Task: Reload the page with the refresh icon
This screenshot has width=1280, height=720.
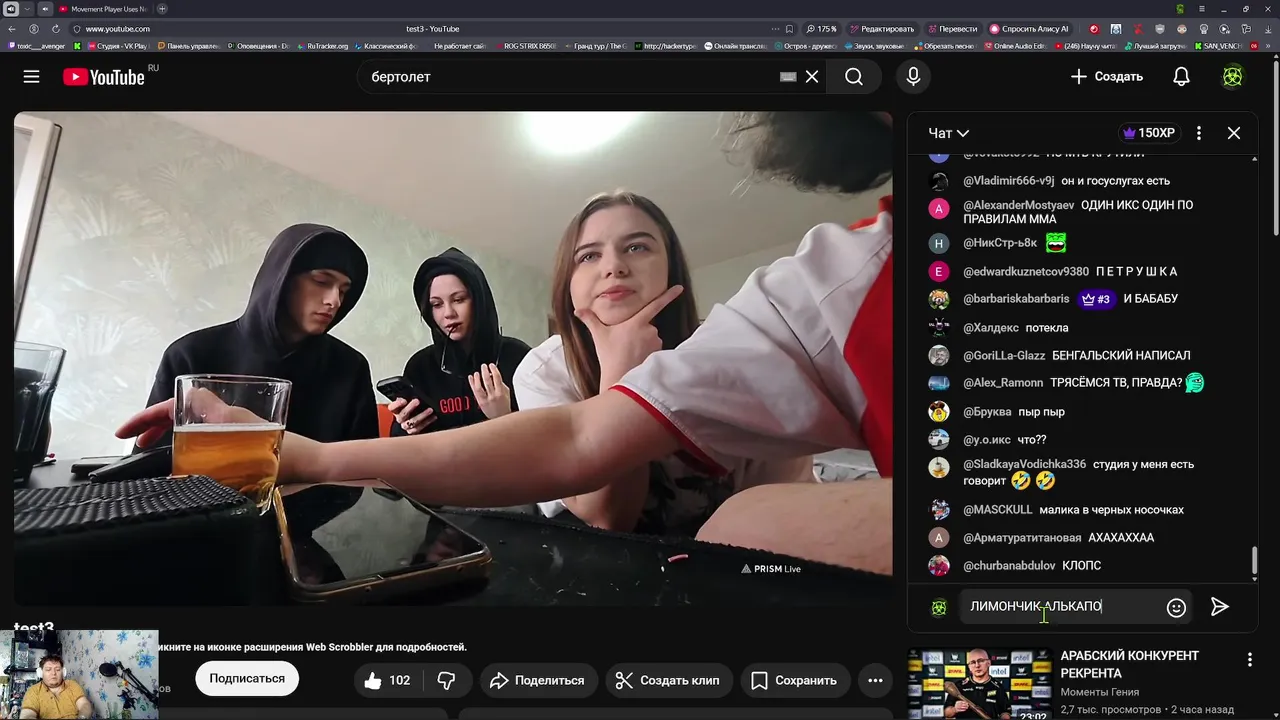Action: pos(56,29)
